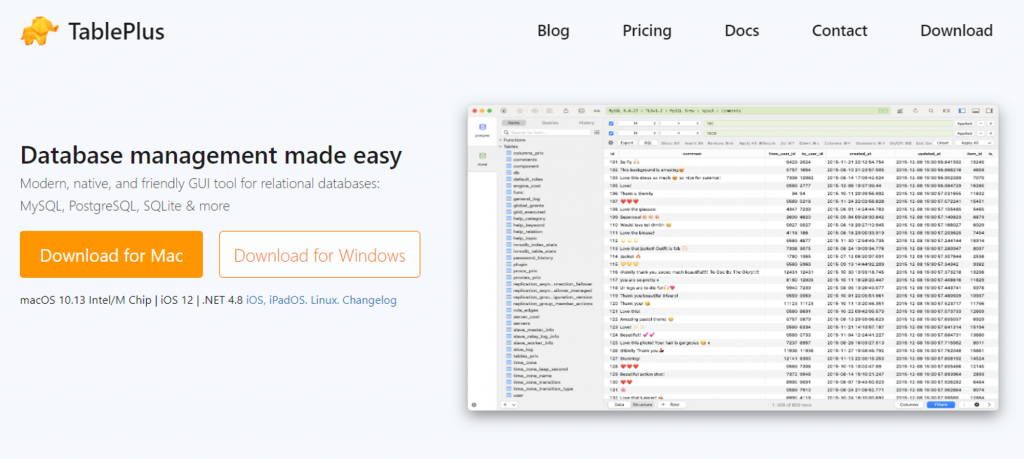This screenshot has width=1024, height=459.
Task: Collapse the Functions tree group
Action: pos(500,140)
